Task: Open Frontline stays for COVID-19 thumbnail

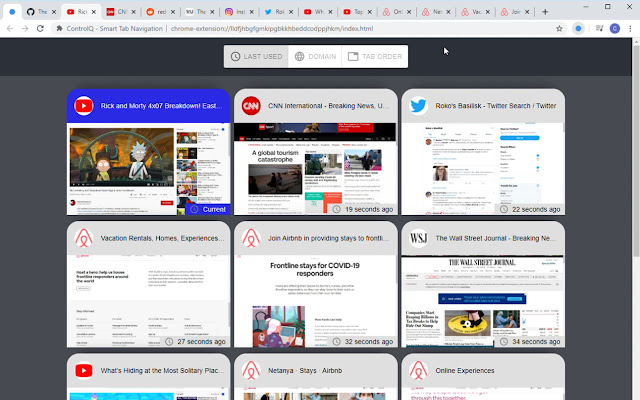Action: [316, 301]
